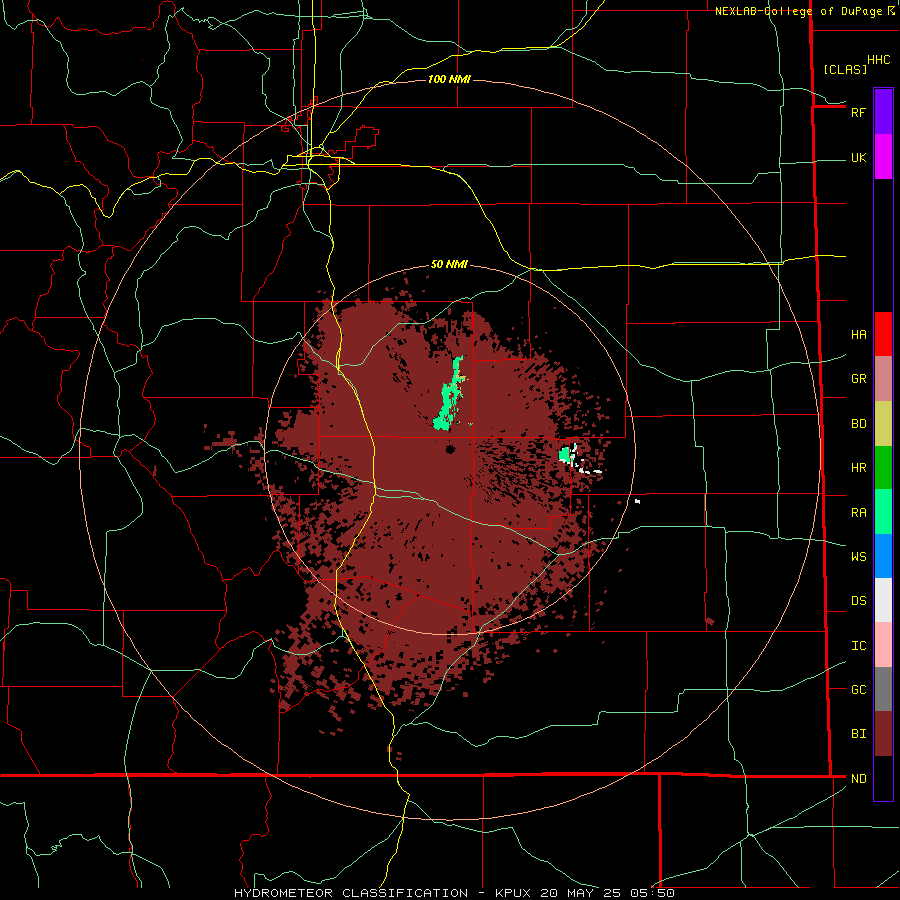Click the HR legend label

tap(858, 468)
